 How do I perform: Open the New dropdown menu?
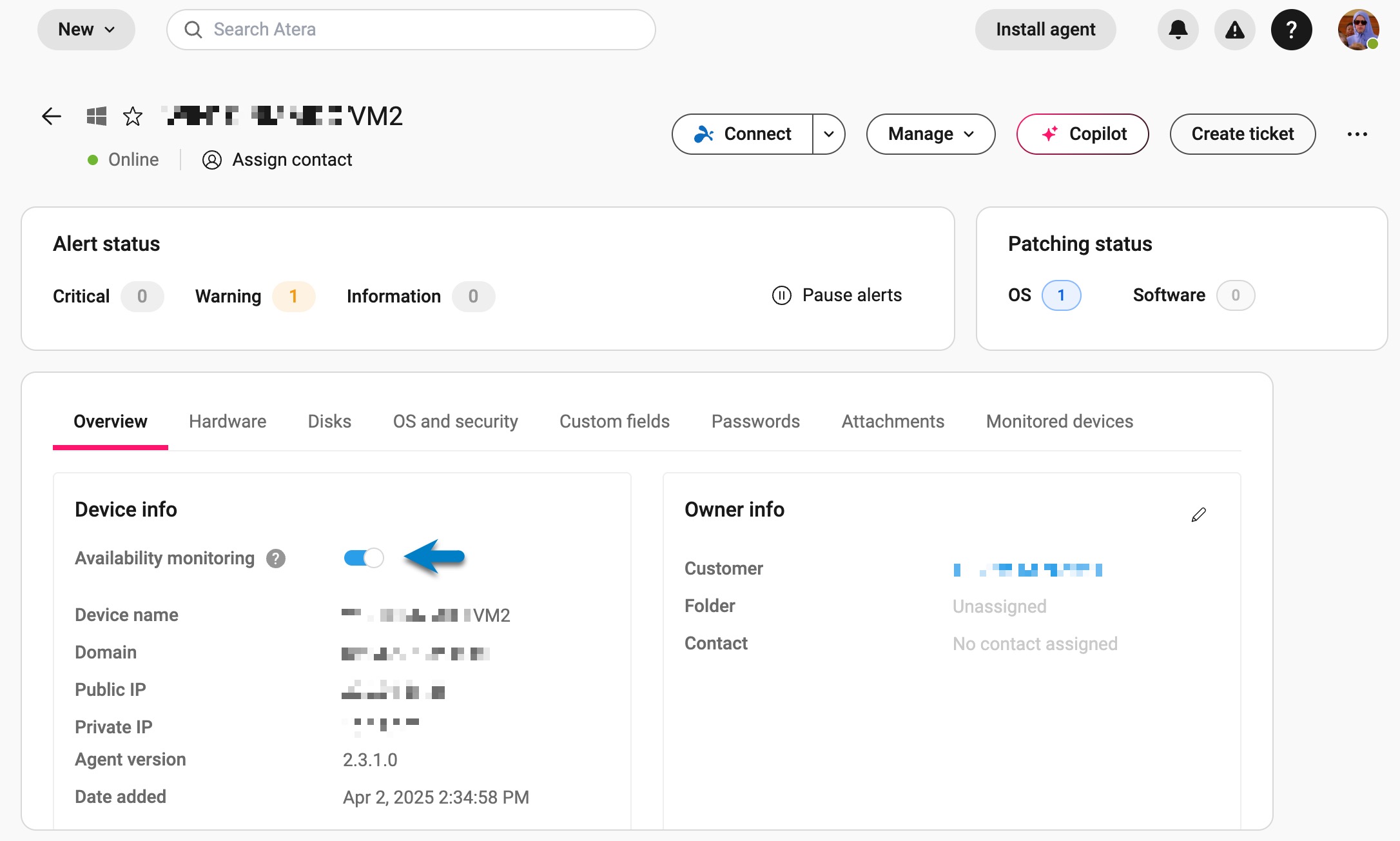click(86, 30)
